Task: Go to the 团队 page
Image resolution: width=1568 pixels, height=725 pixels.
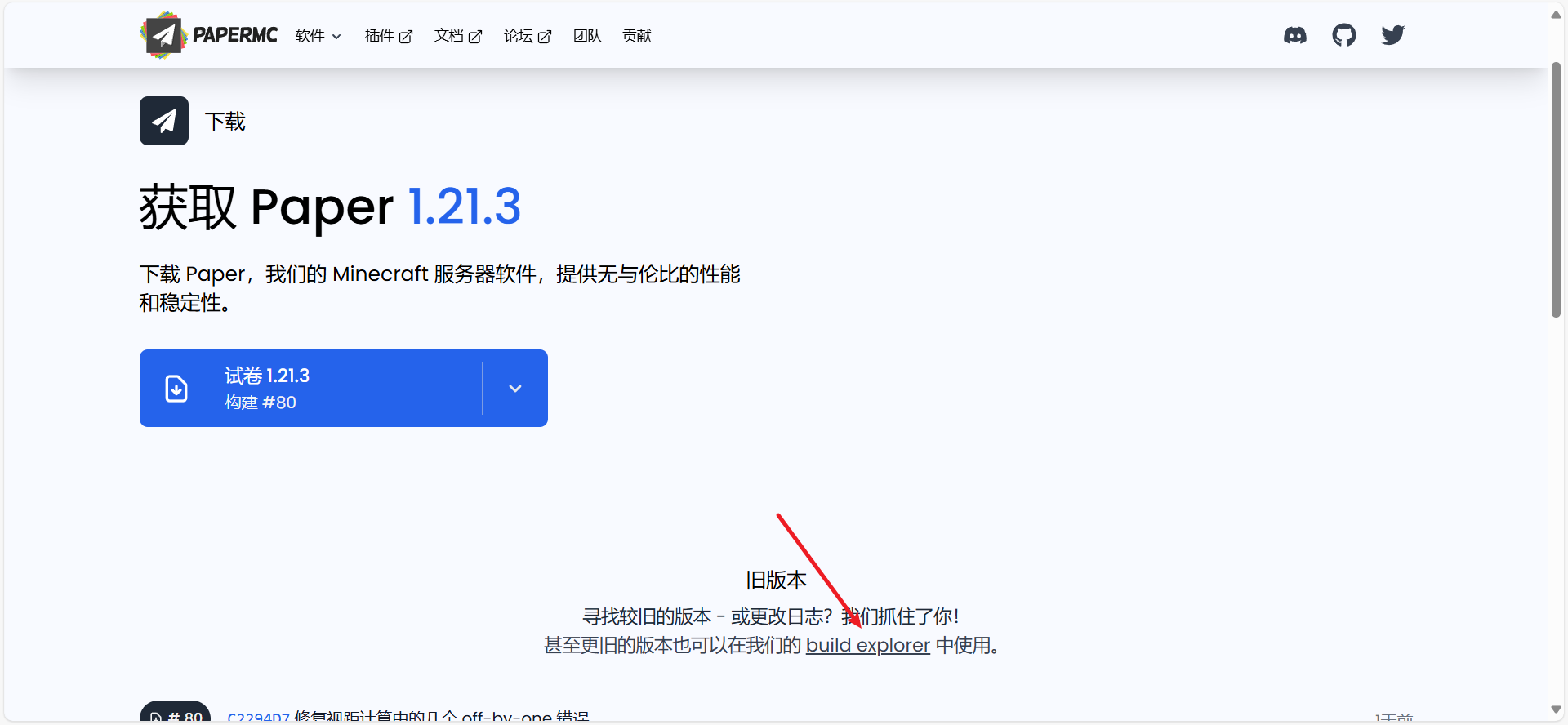Action: click(x=587, y=36)
